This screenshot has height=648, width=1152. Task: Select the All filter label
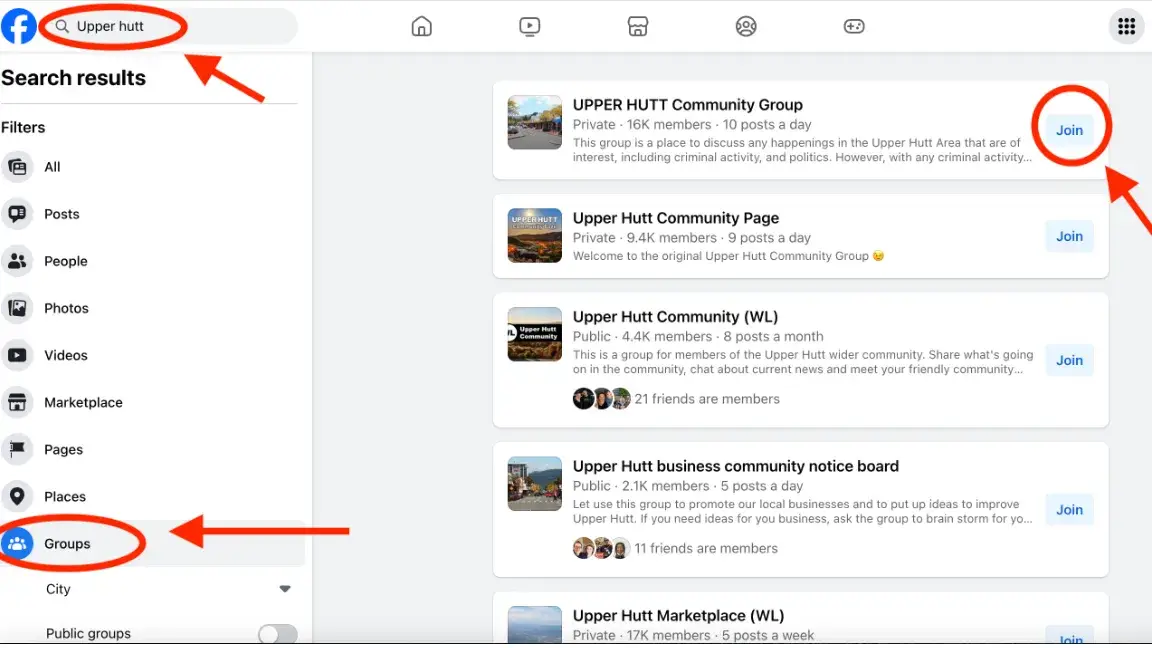52,167
